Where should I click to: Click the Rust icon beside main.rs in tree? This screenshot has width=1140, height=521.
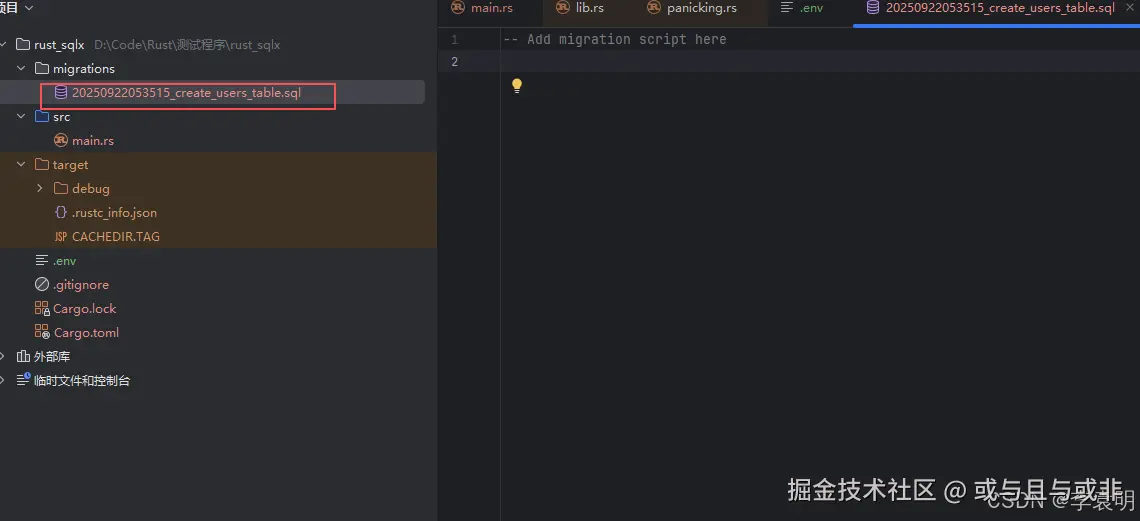(x=61, y=140)
